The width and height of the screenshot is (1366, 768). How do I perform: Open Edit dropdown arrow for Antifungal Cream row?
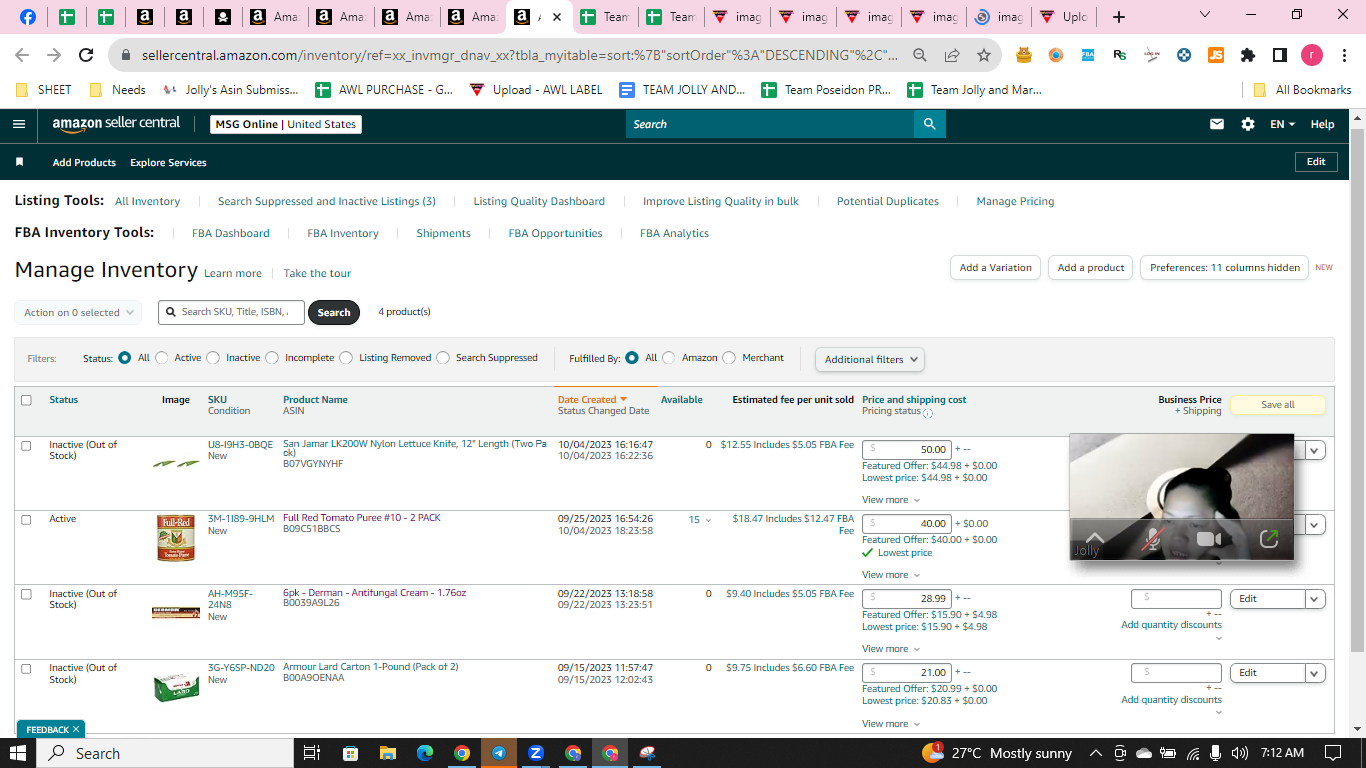click(x=1315, y=599)
